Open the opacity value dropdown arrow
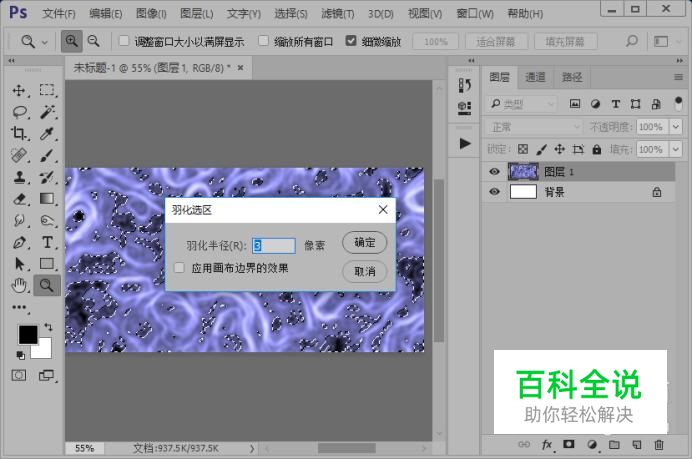The width and height of the screenshot is (692, 459). 676,127
